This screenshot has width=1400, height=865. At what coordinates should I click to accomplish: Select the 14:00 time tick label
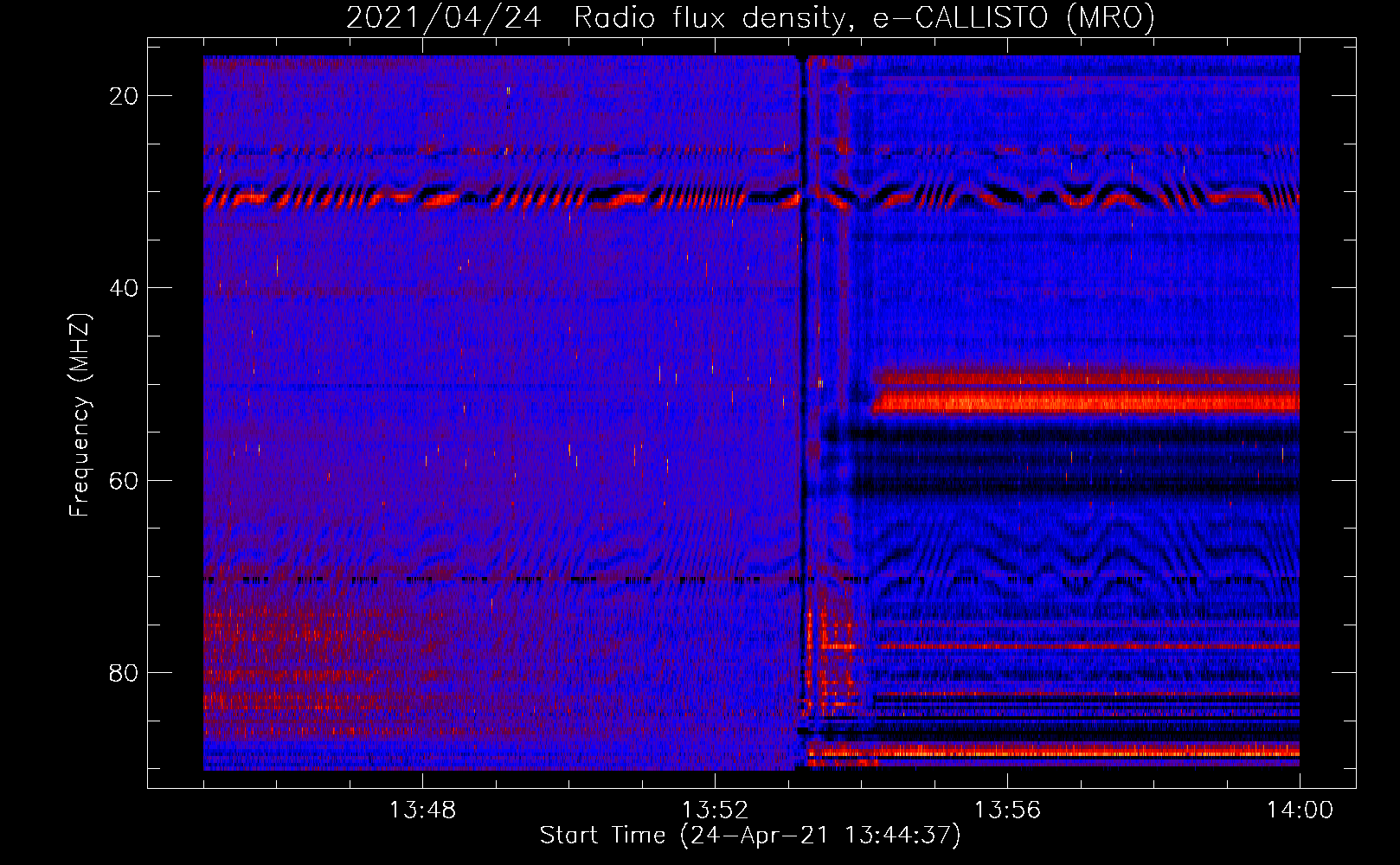[x=1300, y=811]
